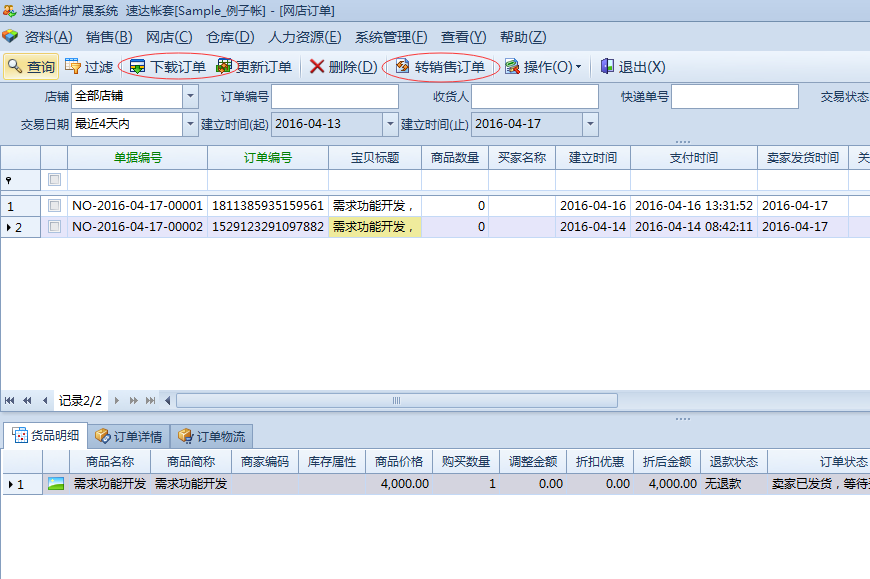Click the 转销售订单 convert icon
Viewport: 870px width, 579px height.
402,67
